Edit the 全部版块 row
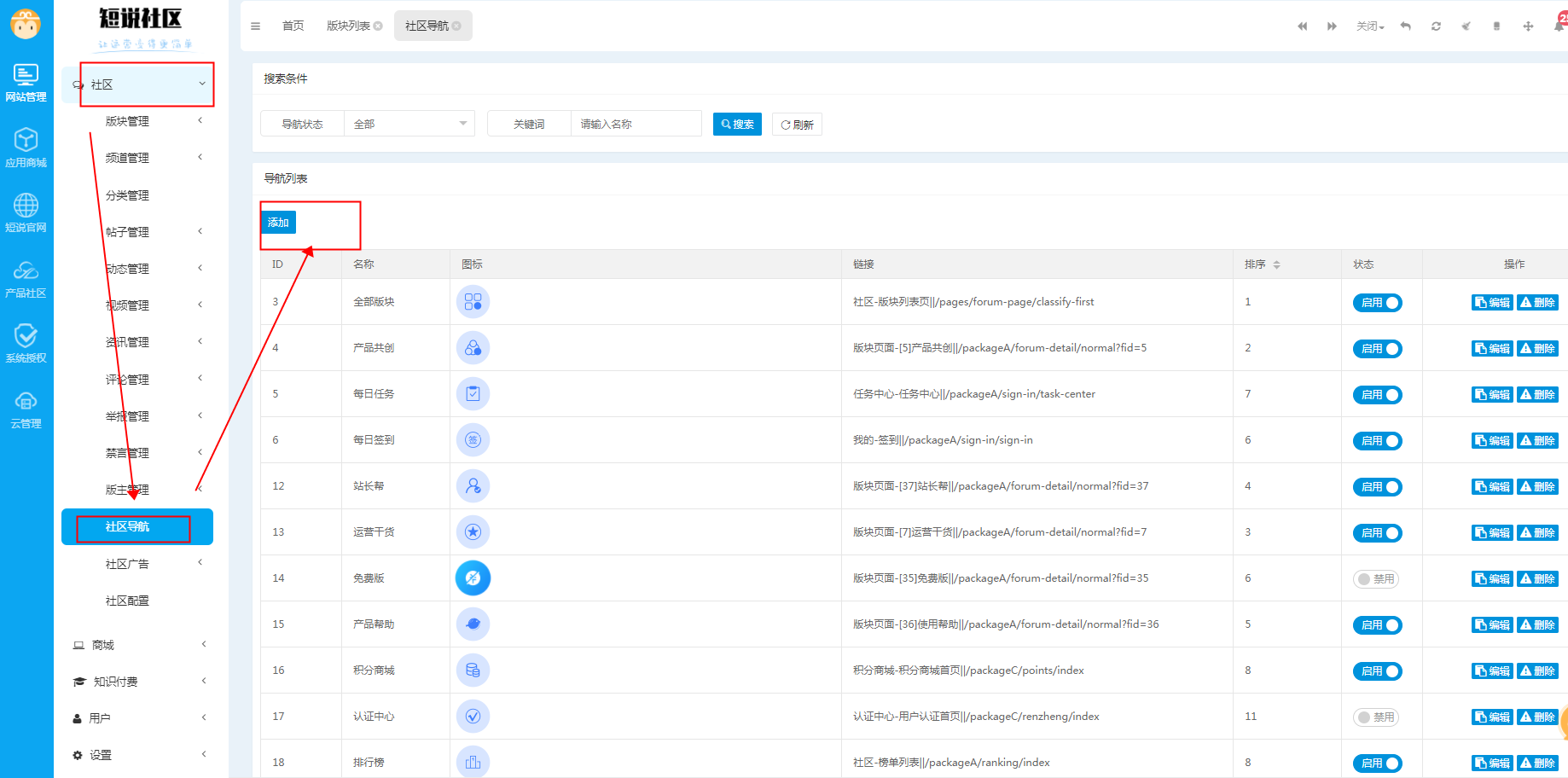Image resolution: width=1568 pixels, height=778 pixels. [1492, 303]
